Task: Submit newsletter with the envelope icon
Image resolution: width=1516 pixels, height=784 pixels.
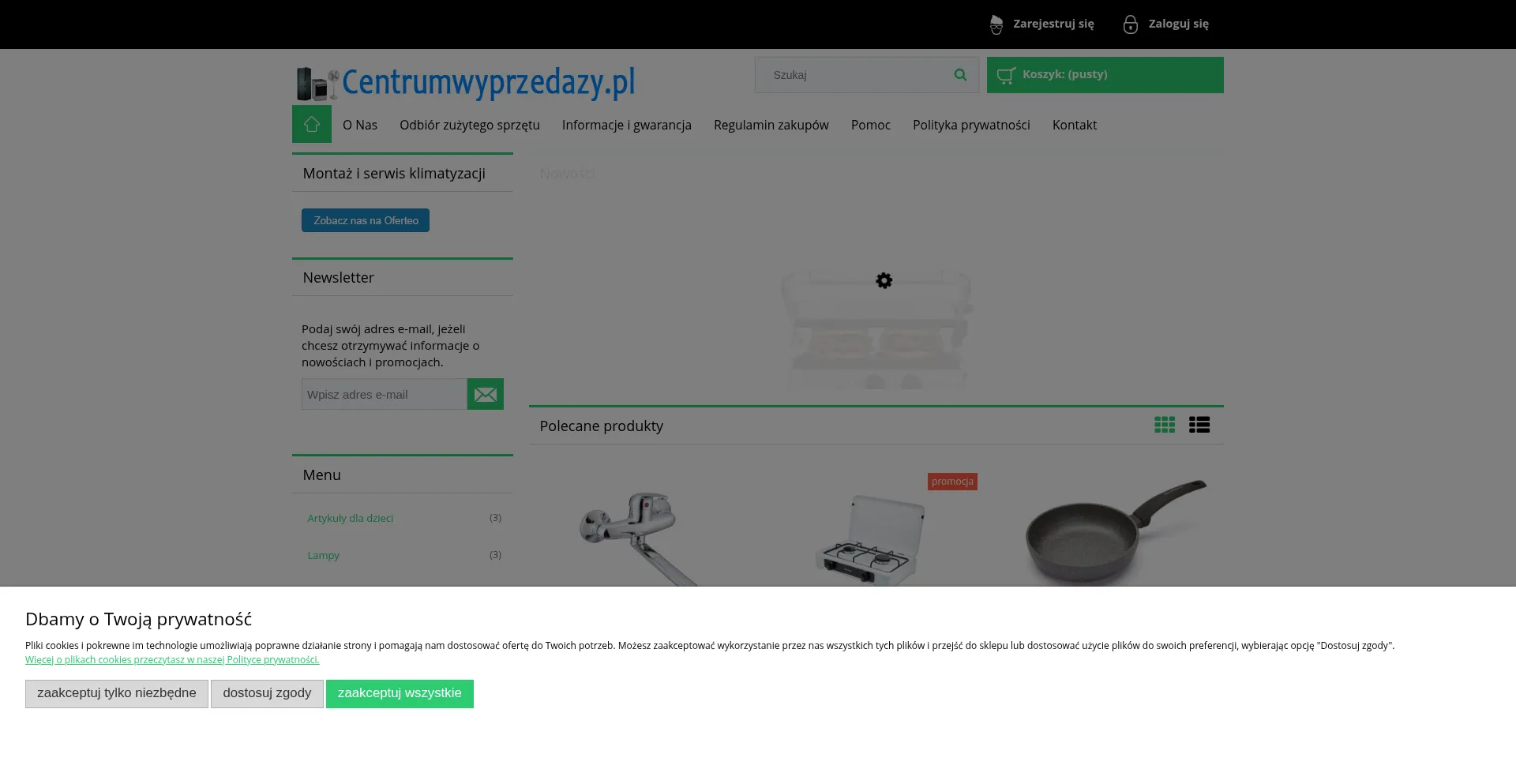Action: click(x=486, y=394)
